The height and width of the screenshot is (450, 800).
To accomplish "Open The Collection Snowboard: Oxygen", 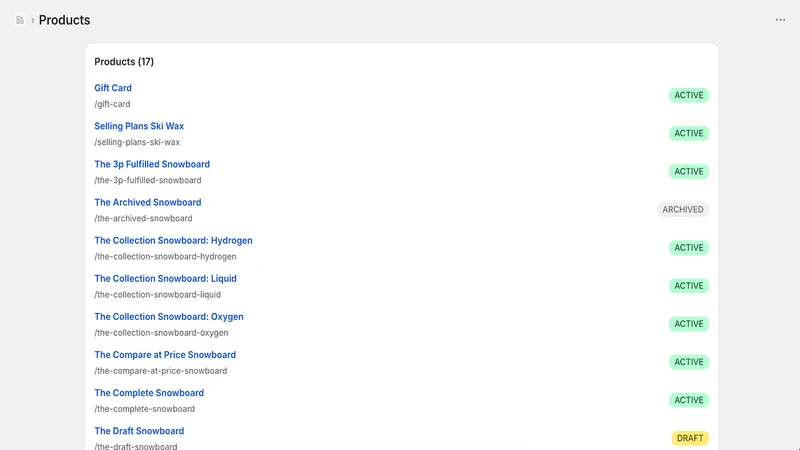I will 169,316.
